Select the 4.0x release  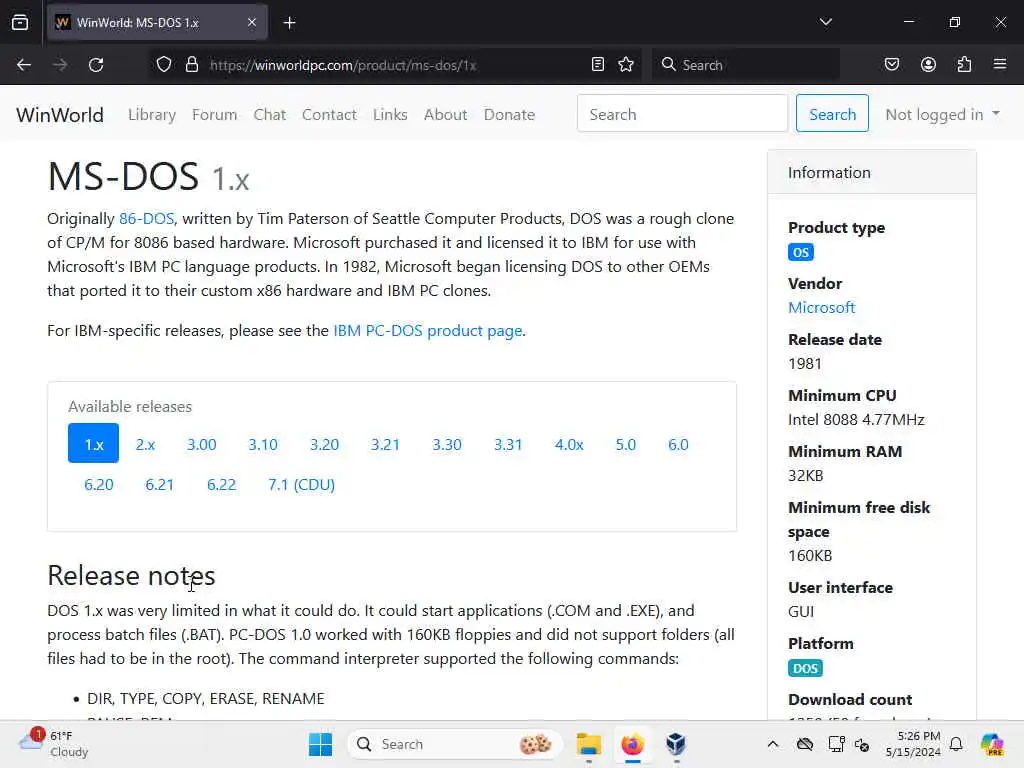[x=569, y=445]
